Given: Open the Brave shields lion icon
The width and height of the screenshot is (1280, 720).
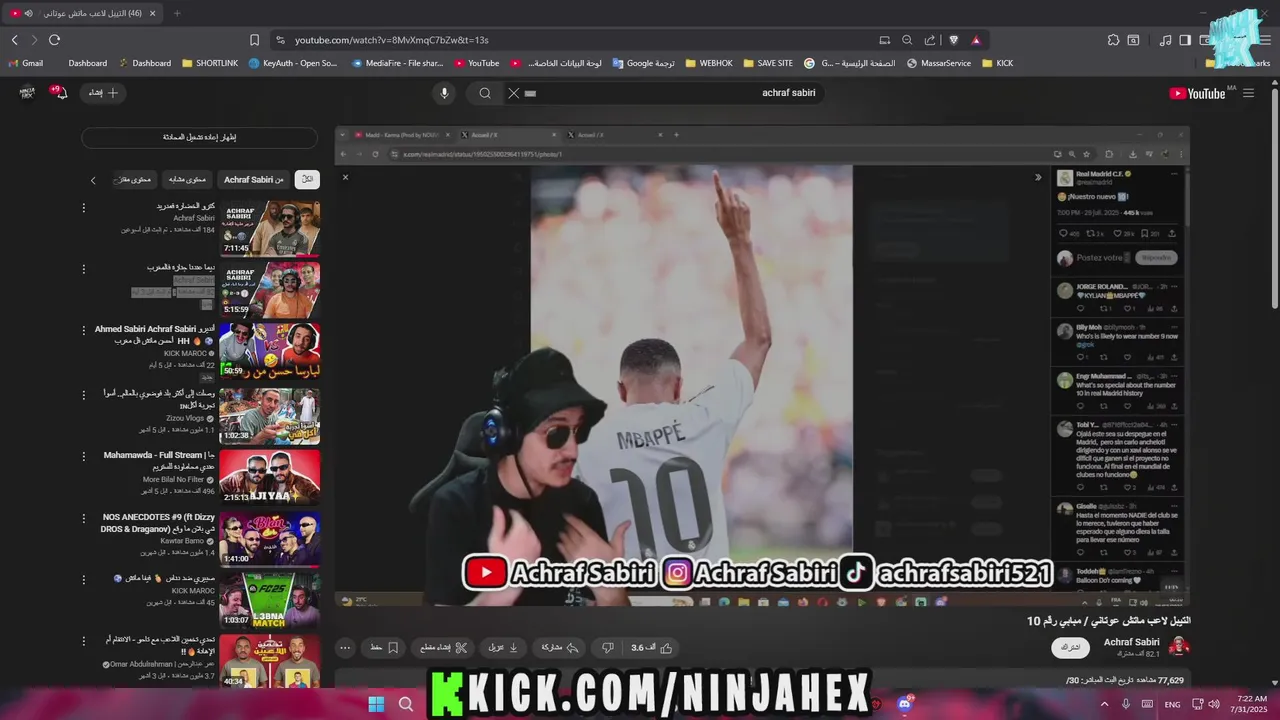Looking at the screenshot, I should (953, 40).
